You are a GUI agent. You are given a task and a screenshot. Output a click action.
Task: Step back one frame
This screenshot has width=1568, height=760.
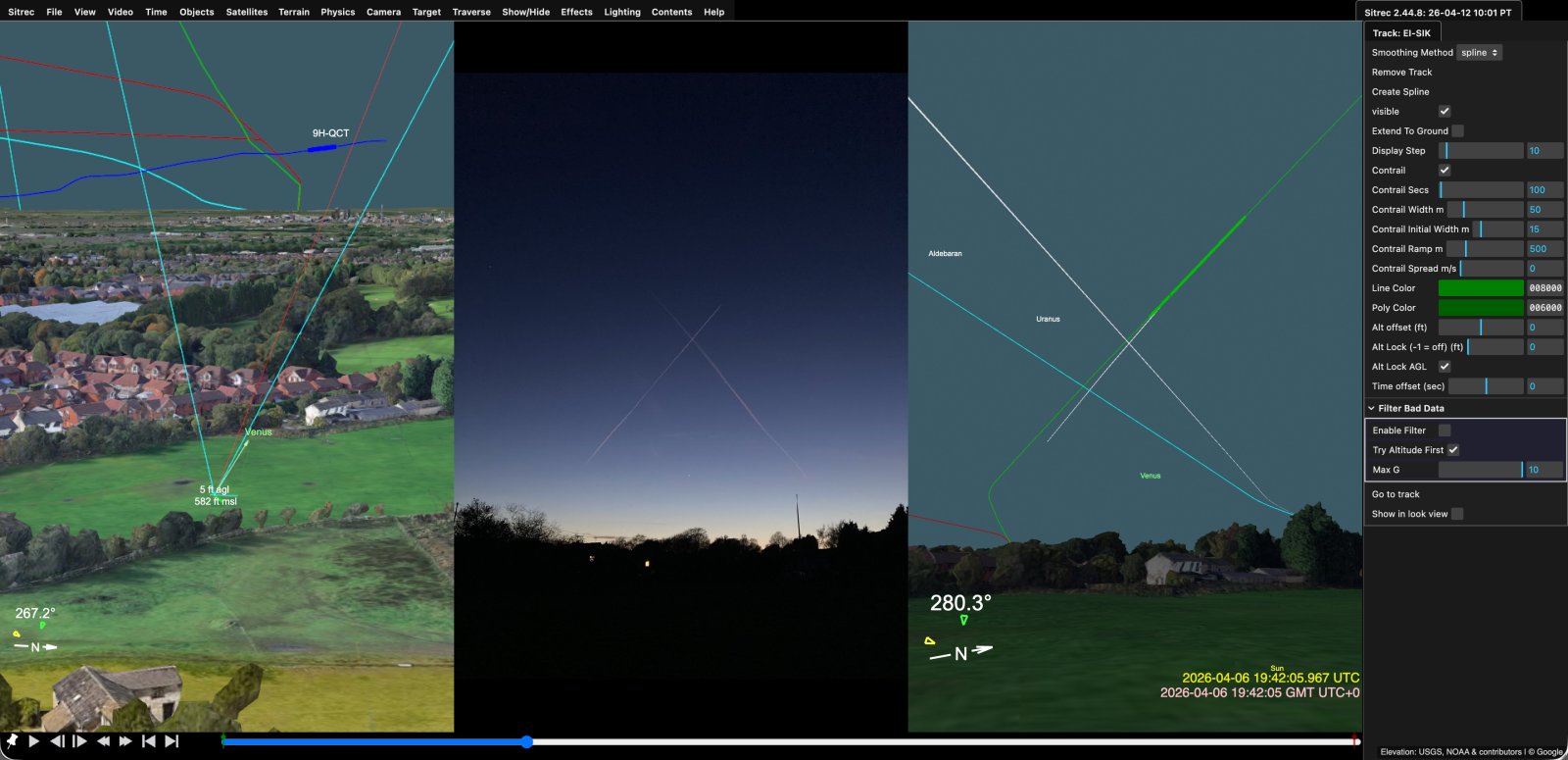58,741
